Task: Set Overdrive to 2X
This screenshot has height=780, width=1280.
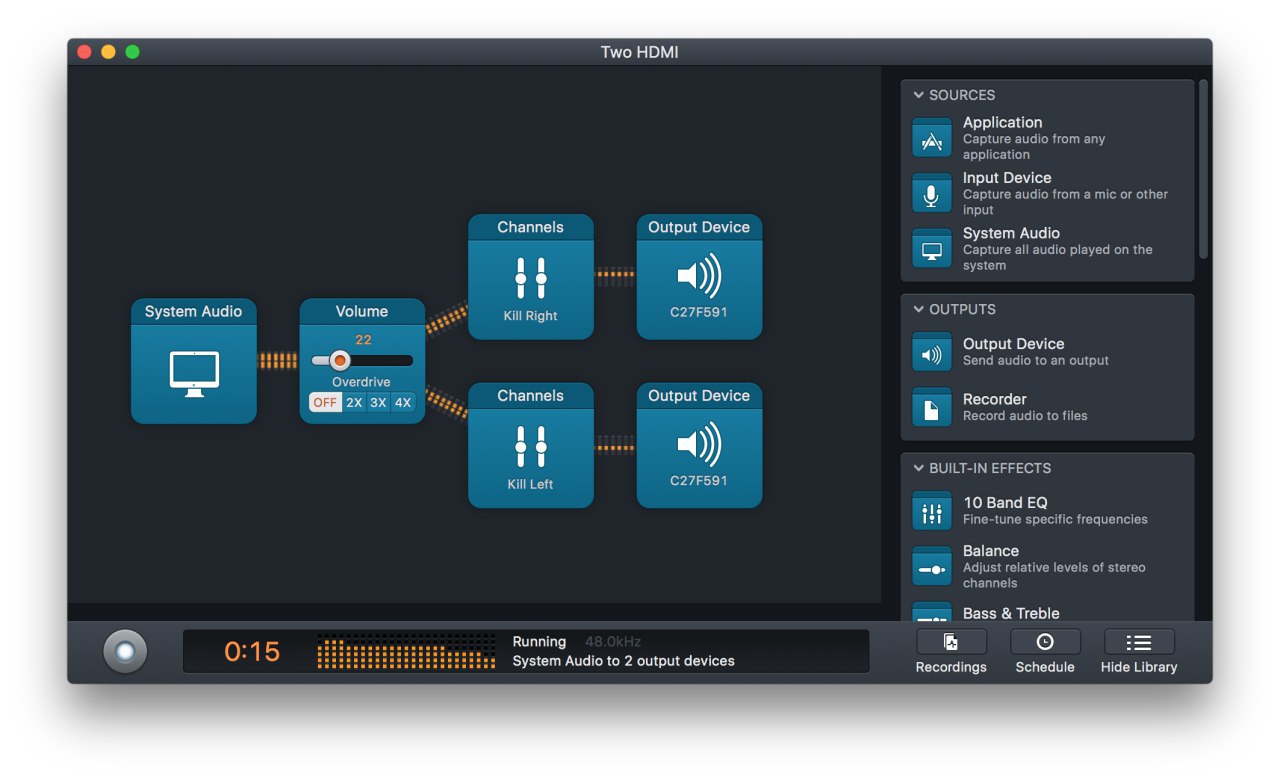Action: pos(354,402)
